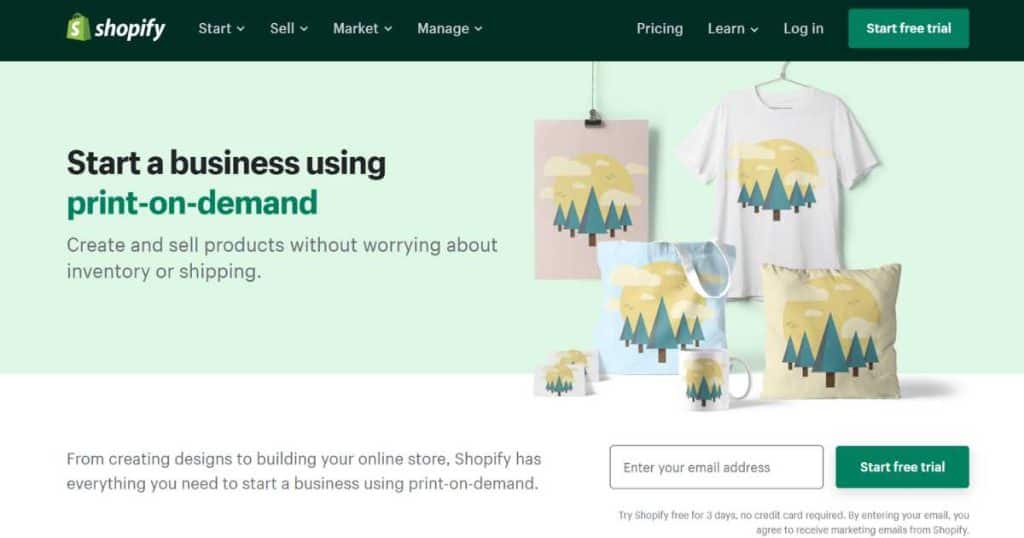Image resolution: width=1024 pixels, height=538 pixels.
Task: Select the printed mug image
Action: (713, 377)
